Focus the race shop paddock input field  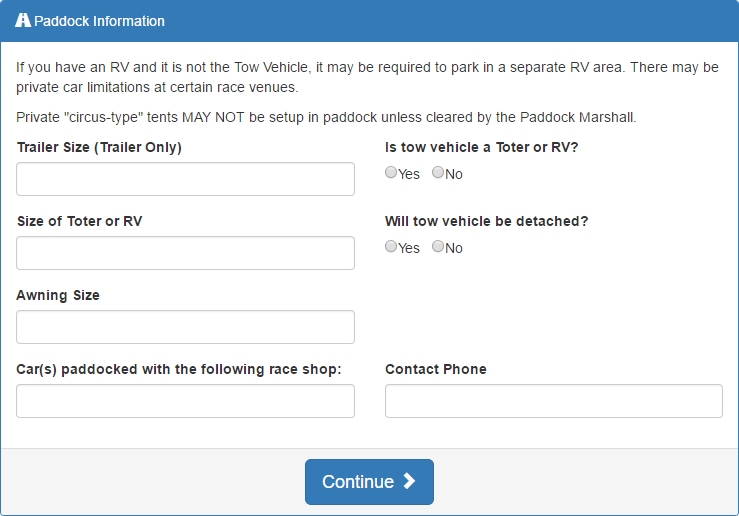(x=185, y=401)
